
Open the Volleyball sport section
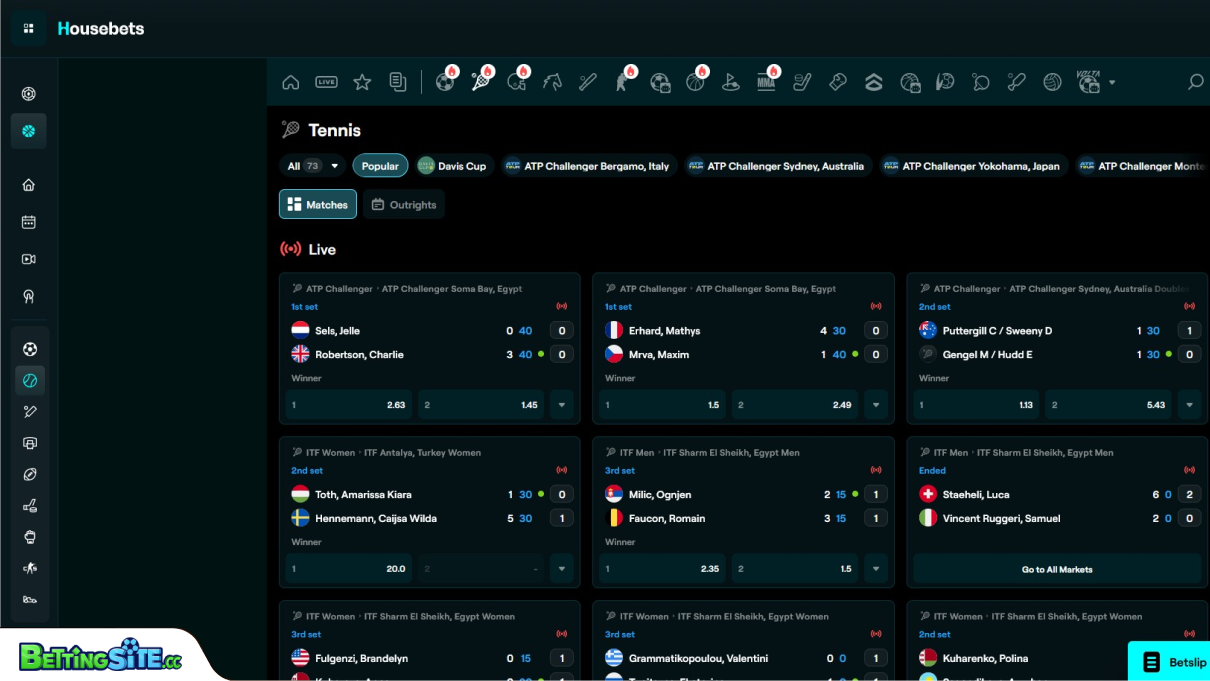click(x=1051, y=82)
